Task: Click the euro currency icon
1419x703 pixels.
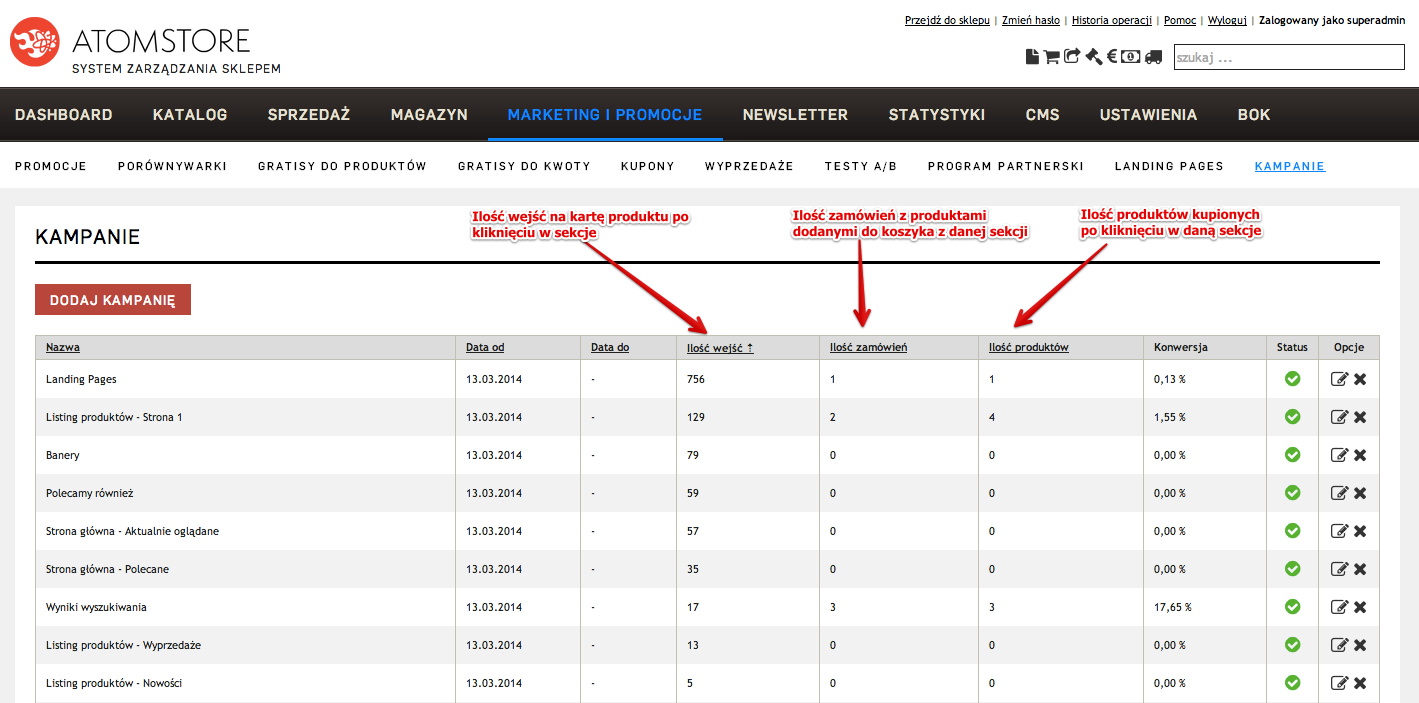Action: pyautogui.click(x=1111, y=57)
